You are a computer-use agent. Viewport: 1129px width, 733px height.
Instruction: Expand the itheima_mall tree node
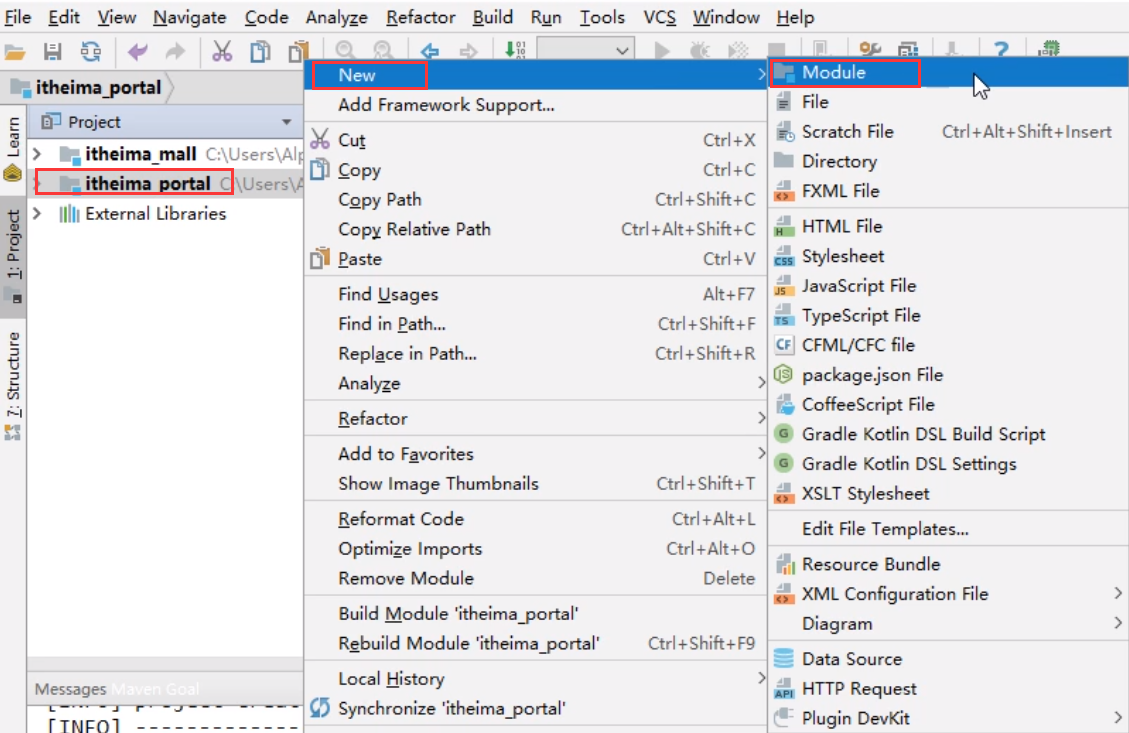[38, 153]
